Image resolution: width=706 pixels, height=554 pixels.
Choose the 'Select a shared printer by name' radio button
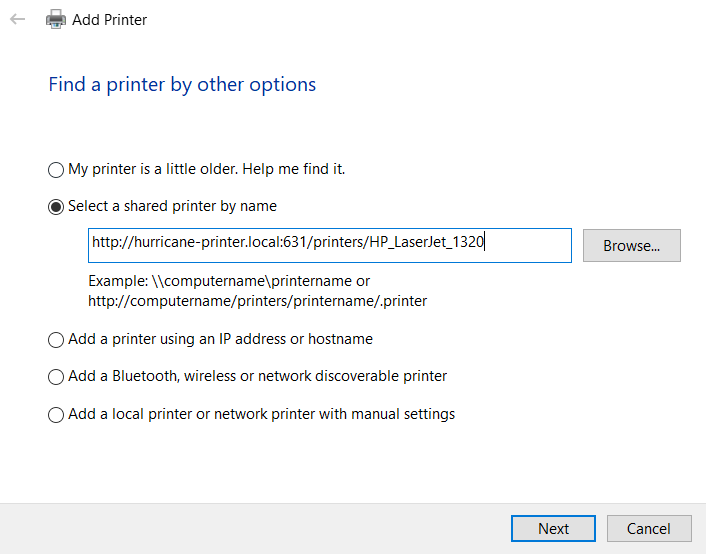coord(56,207)
